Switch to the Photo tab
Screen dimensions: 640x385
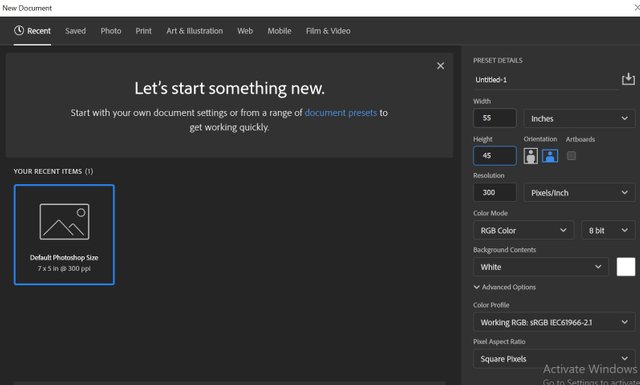coord(111,31)
